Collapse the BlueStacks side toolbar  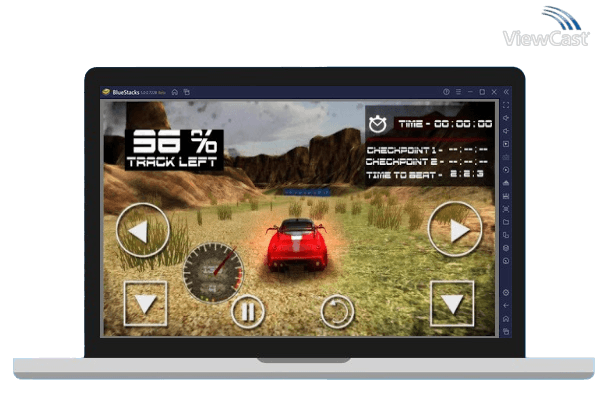click(506, 92)
